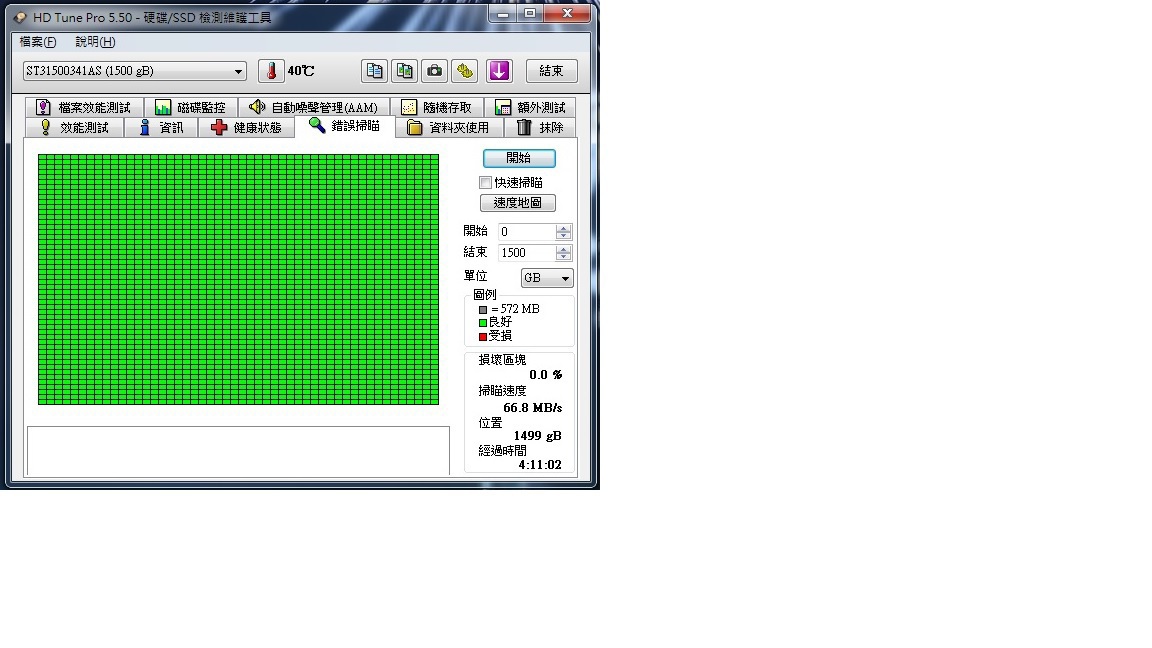Click the purple down-arrow minimize-to-tray icon
This screenshot has height=648, width=1152.
[500, 71]
